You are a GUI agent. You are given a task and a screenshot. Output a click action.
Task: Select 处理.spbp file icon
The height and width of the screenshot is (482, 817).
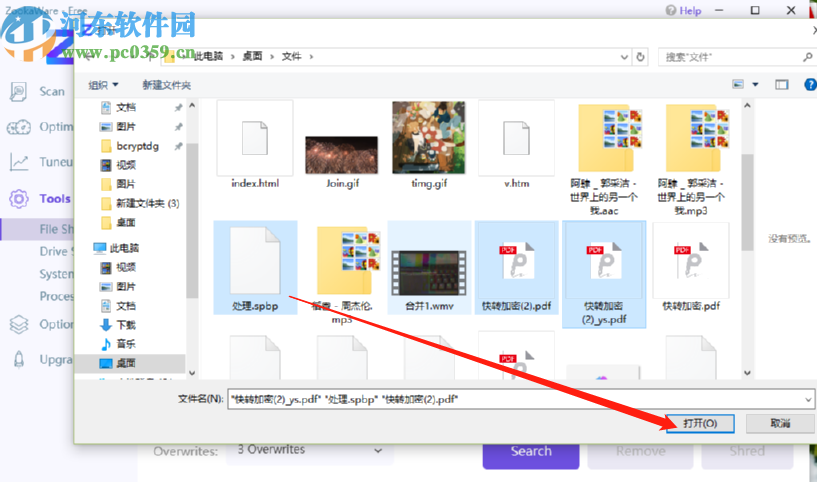(x=255, y=261)
